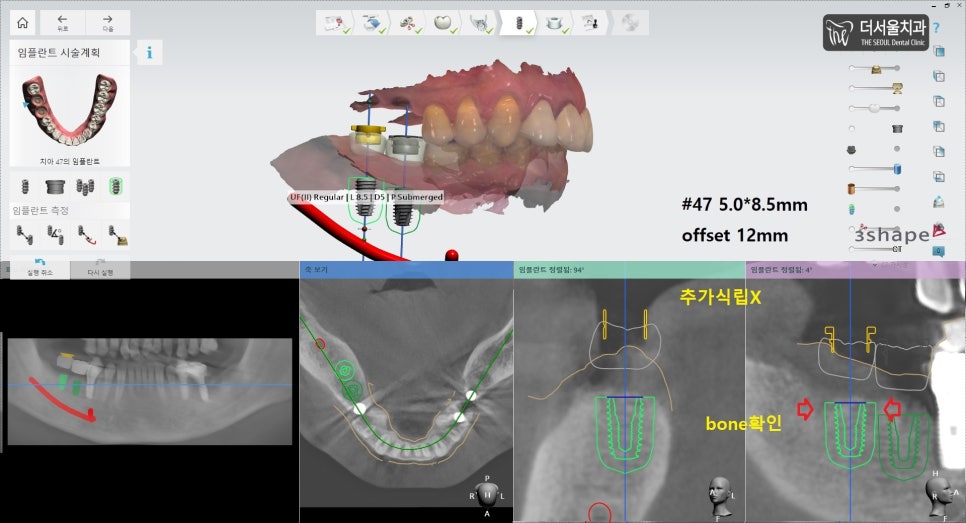Image resolution: width=966 pixels, height=523 pixels.
Task: Click the red nerve endpoint sphere
Action: 452,254
